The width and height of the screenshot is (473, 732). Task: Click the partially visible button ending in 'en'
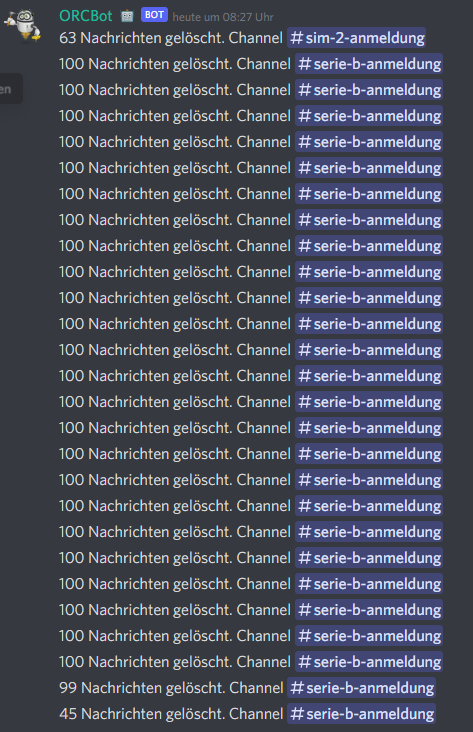click(10, 89)
